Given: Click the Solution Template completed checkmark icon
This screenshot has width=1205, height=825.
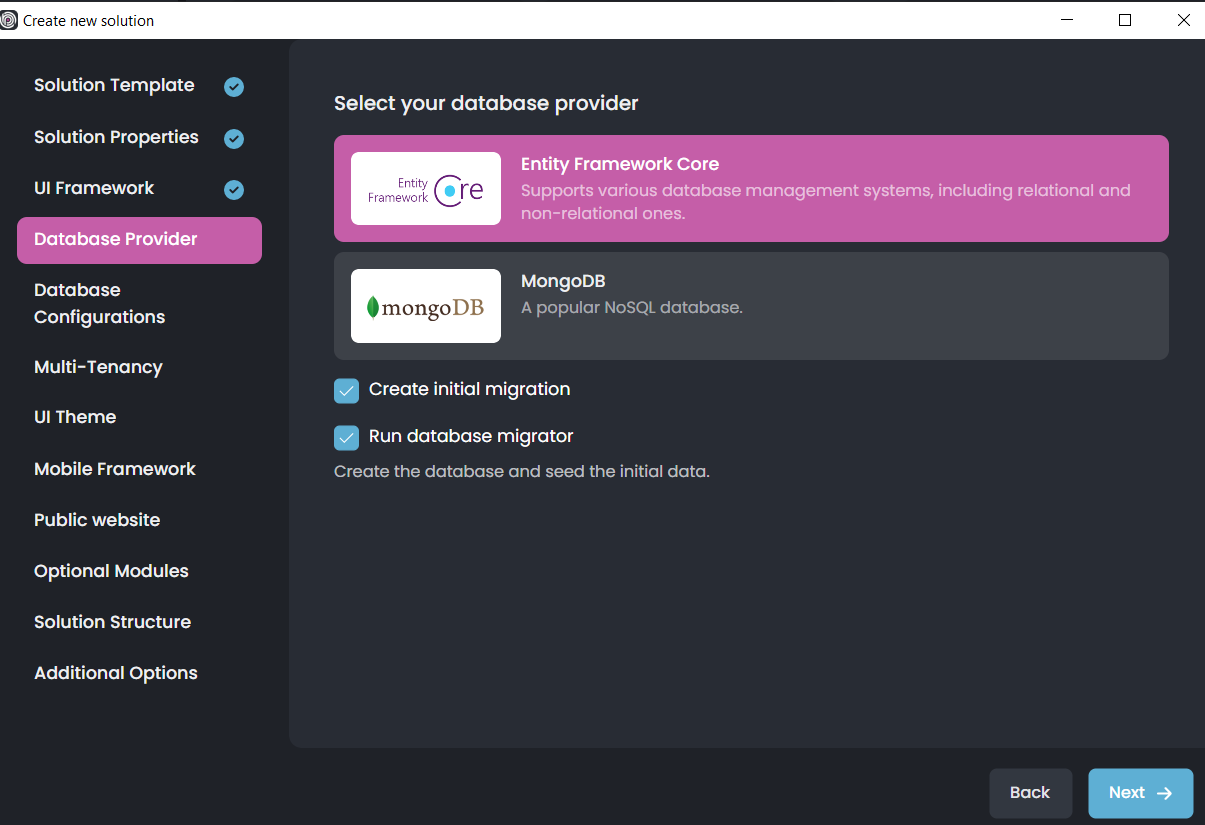Looking at the screenshot, I should 234,87.
